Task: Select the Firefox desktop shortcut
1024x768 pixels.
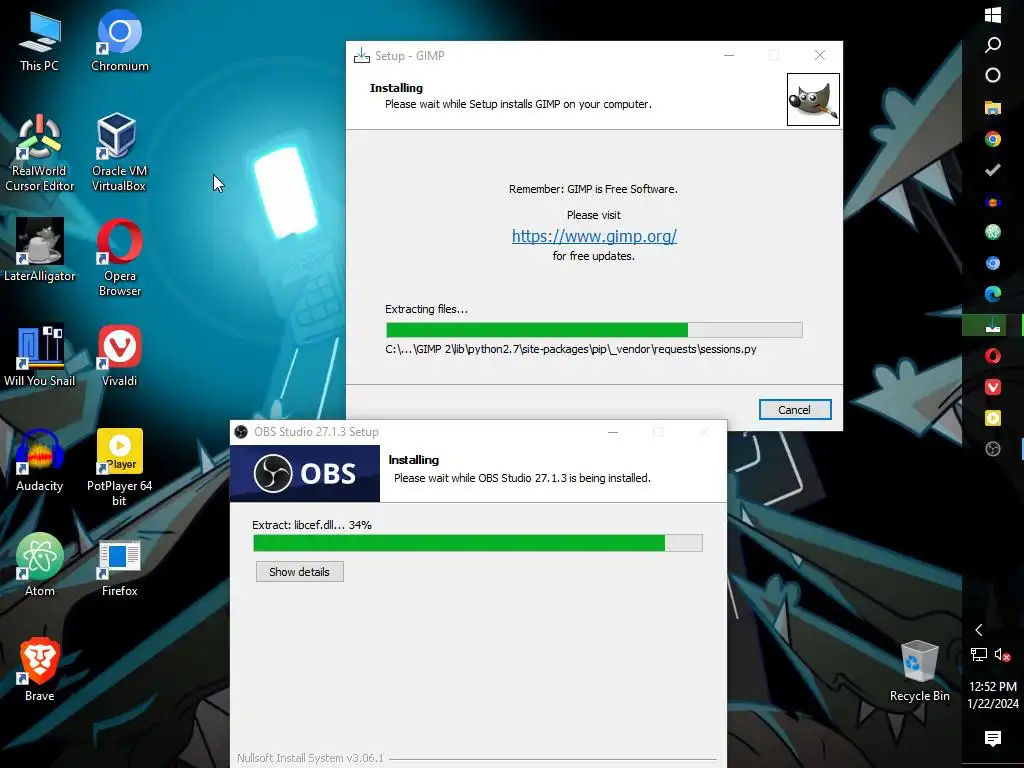Action: pyautogui.click(x=120, y=568)
